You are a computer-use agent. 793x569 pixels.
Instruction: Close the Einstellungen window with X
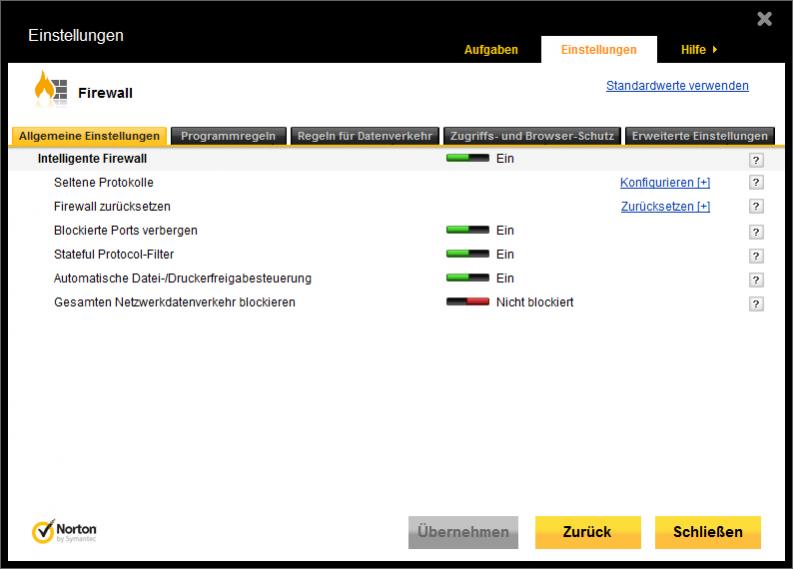(765, 19)
